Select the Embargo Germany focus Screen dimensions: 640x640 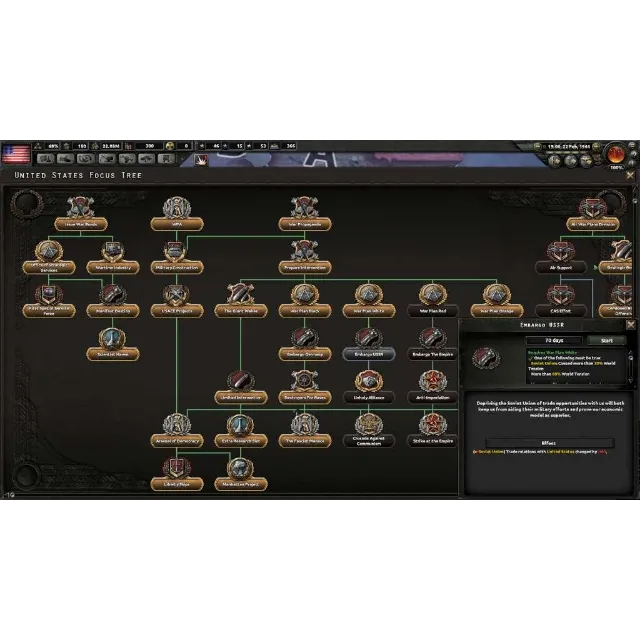(304, 346)
